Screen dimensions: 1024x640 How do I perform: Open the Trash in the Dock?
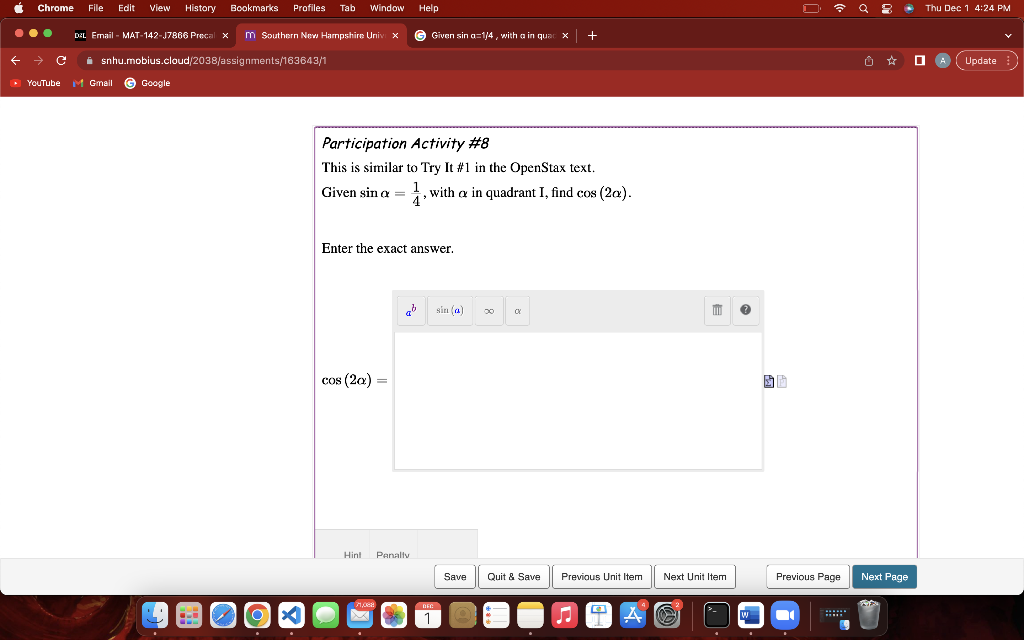pyautogui.click(x=869, y=615)
